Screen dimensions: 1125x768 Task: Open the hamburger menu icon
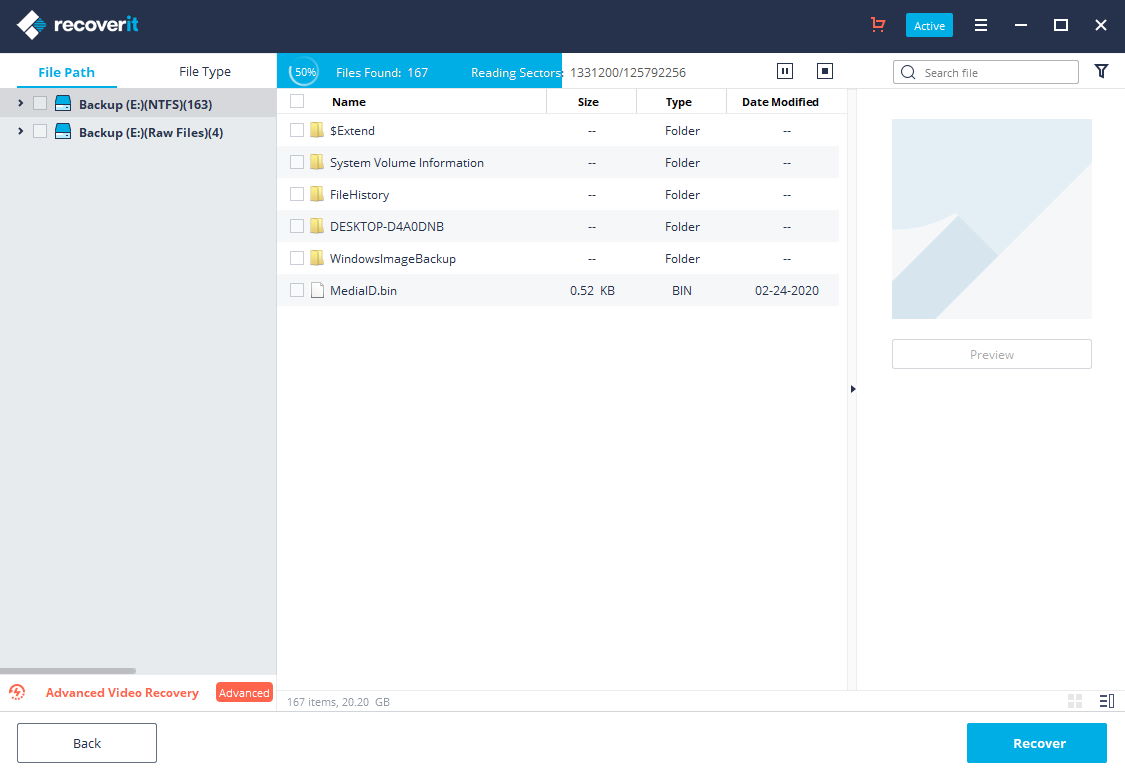tap(982, 25)
